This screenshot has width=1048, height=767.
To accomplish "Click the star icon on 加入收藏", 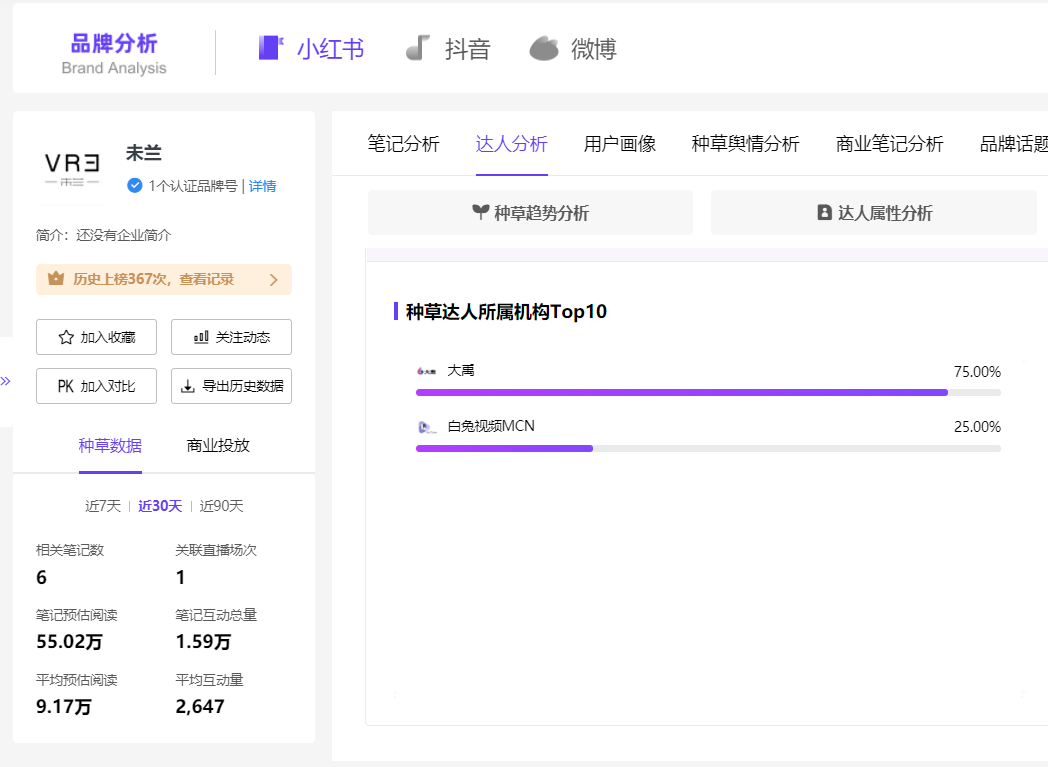I will (66, 337).
